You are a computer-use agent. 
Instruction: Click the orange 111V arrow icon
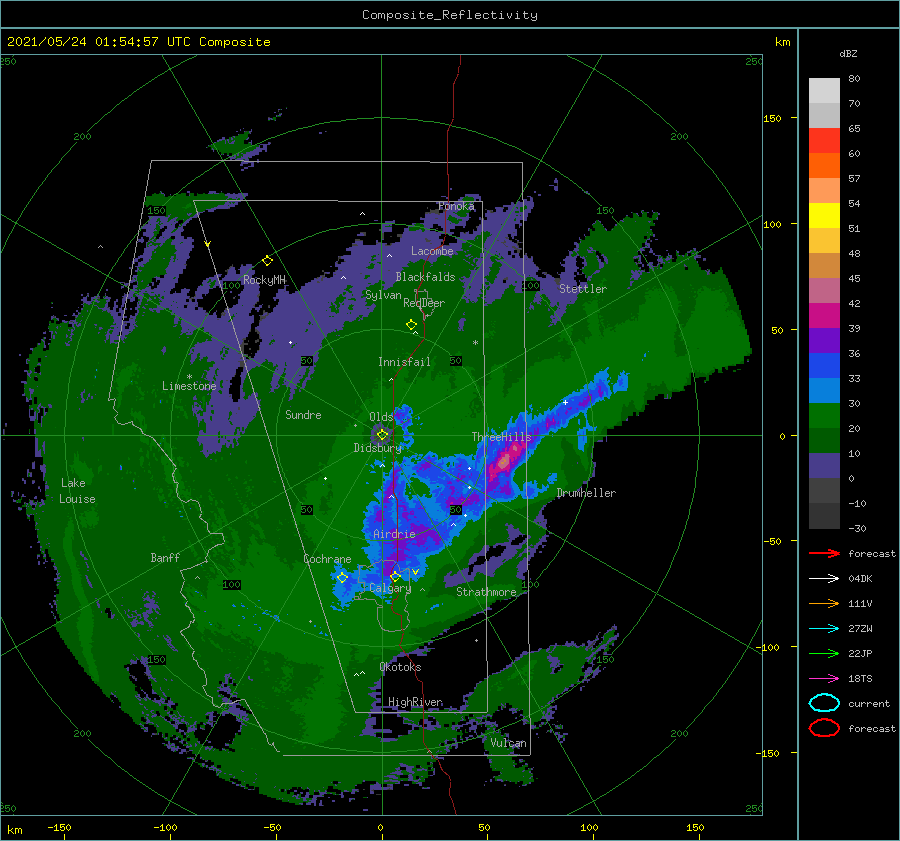(x=824, y=603)
